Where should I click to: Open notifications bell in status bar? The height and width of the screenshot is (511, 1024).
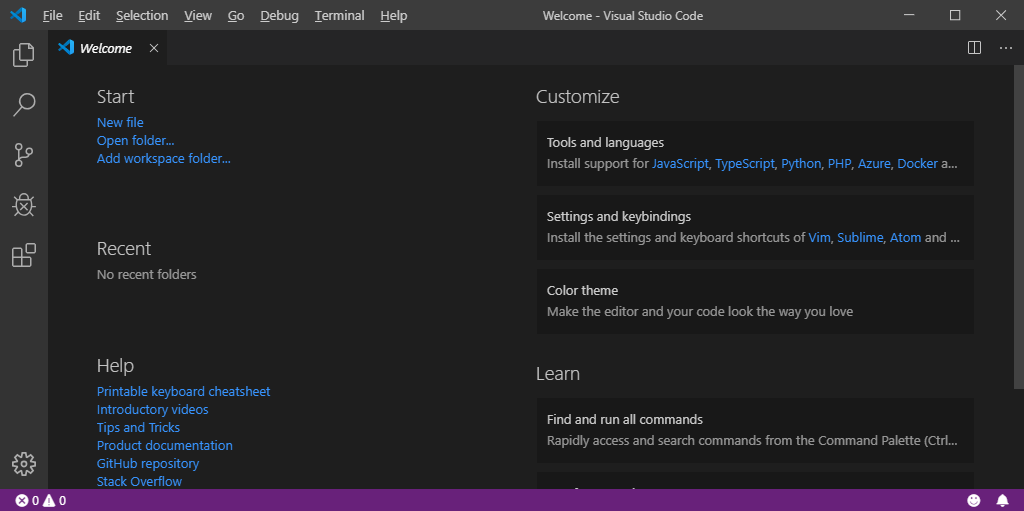pyautogui.click(x=1002, y=501)
